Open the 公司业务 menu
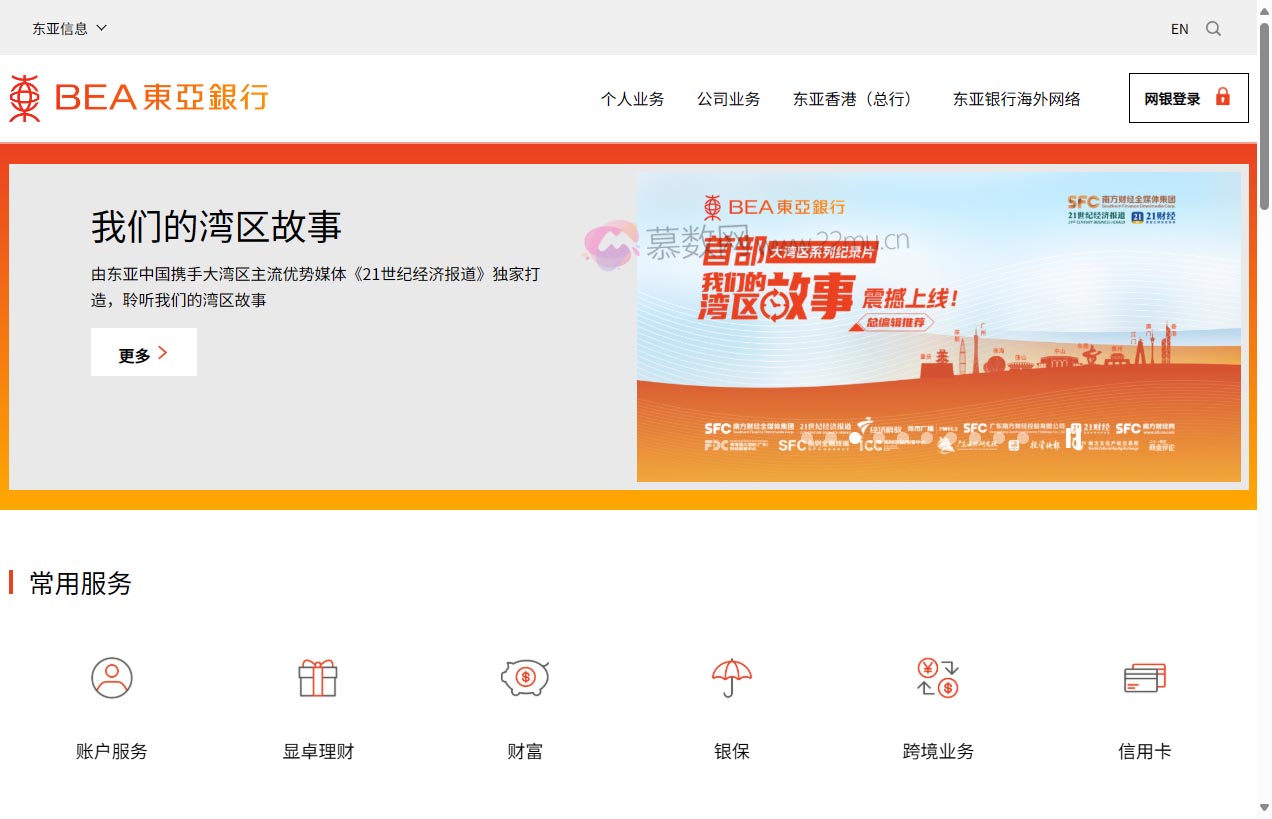Image resolution: width=1272 pixels, height=819 pixels. (x=729, y=99)
